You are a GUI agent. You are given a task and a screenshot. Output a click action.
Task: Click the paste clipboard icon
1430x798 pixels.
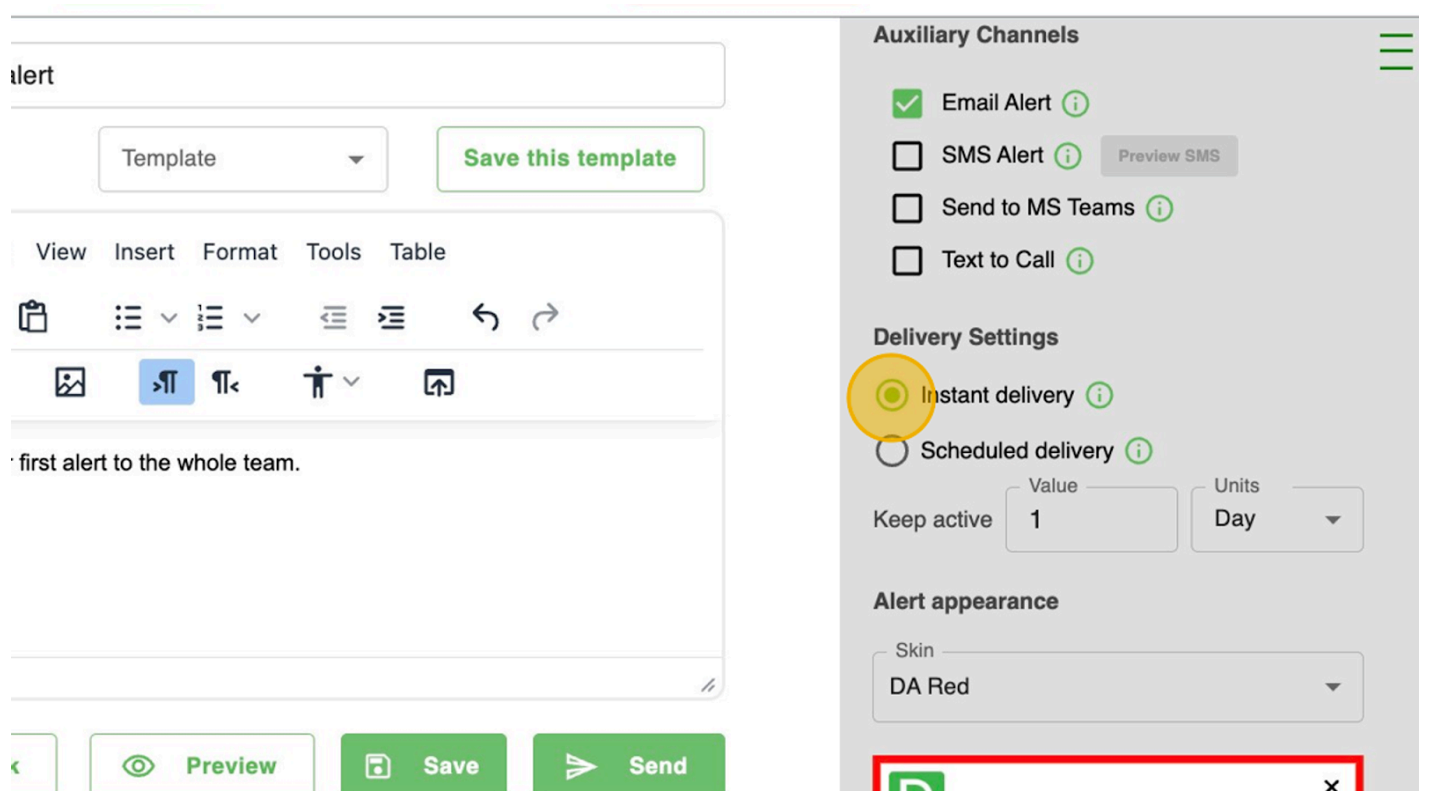(x=33, y=317)
